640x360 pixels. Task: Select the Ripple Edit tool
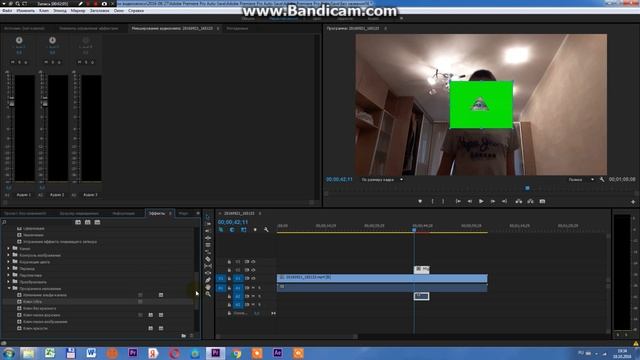point(208,231)
